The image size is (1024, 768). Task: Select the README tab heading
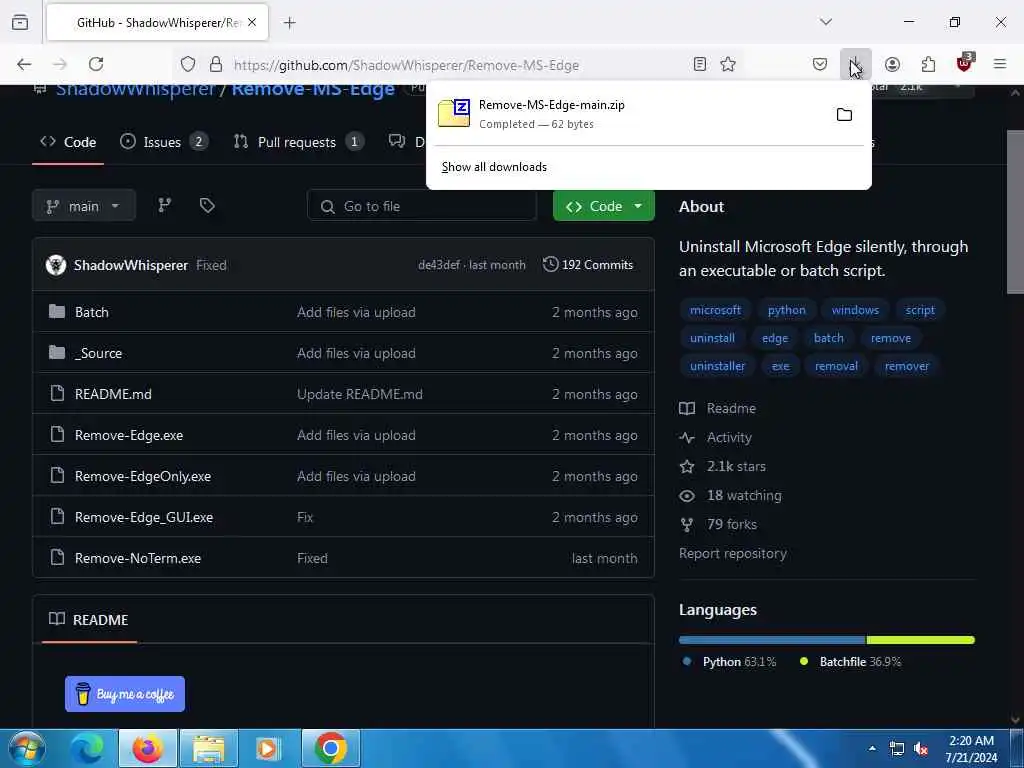89,620
